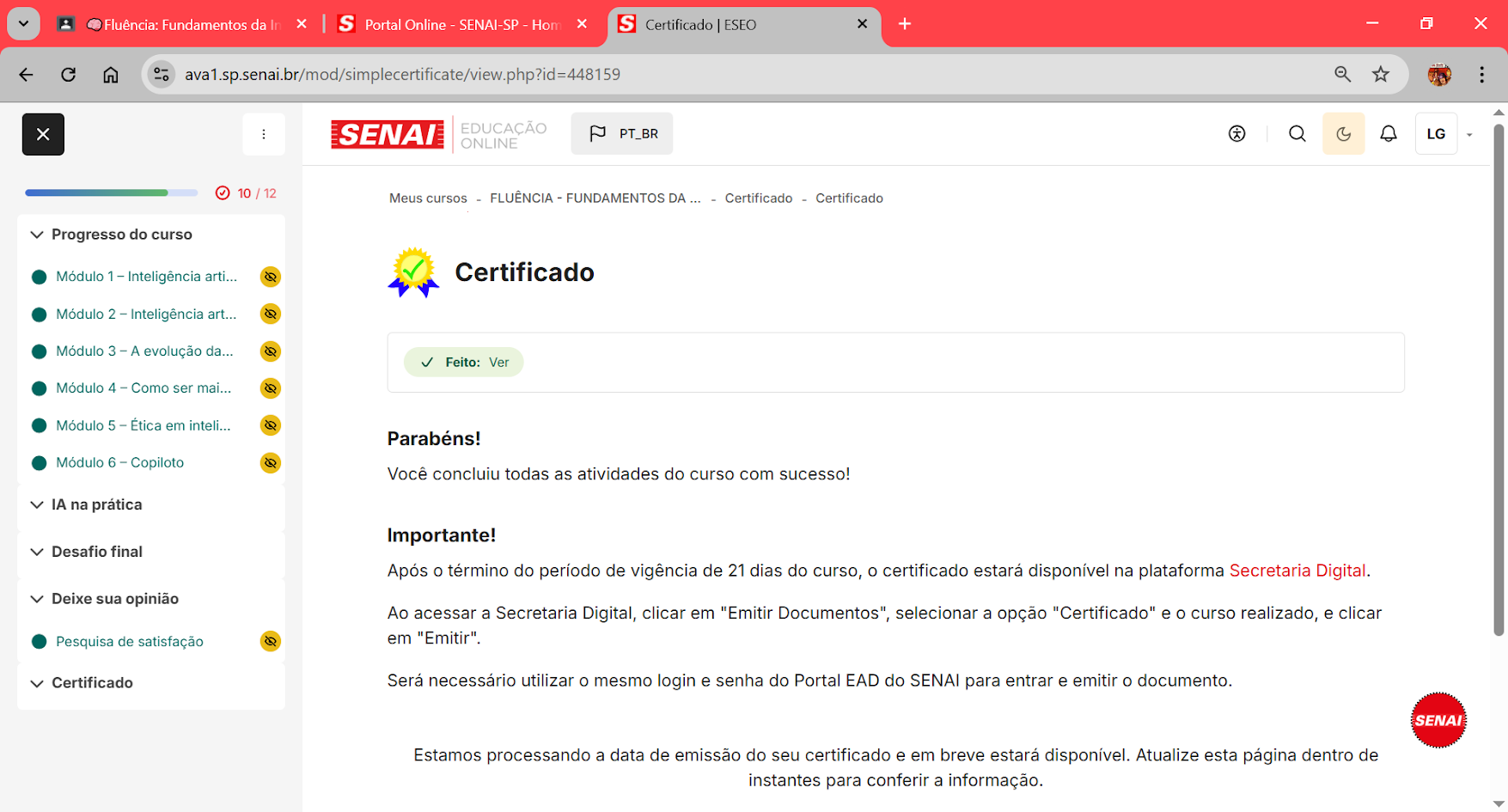Go to Meus cursos in breadcrumb
The width and height of the screenshot is (1508, 812).
[x=428, y=198]
